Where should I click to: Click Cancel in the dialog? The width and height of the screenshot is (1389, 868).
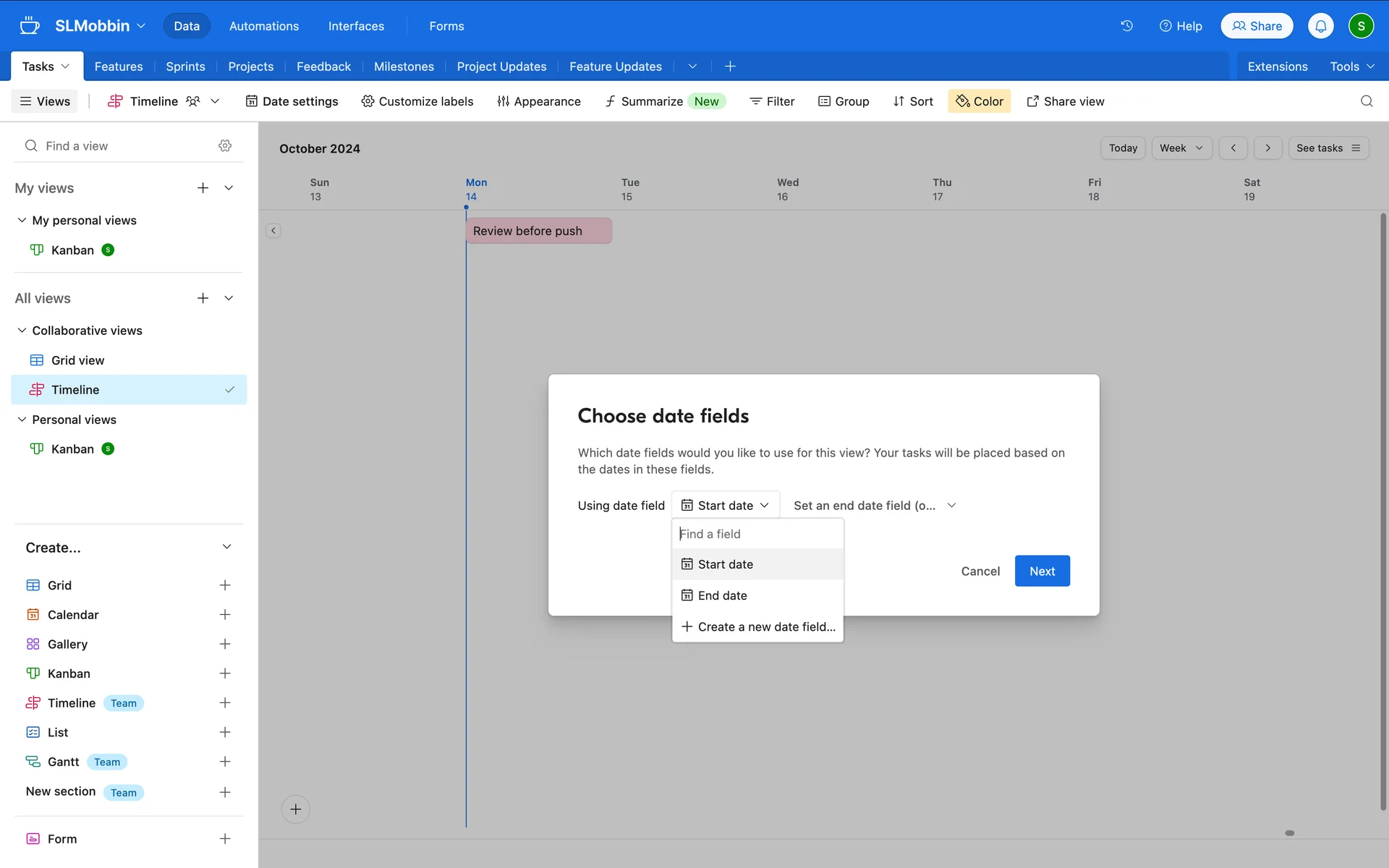click(x=980, y=571)
